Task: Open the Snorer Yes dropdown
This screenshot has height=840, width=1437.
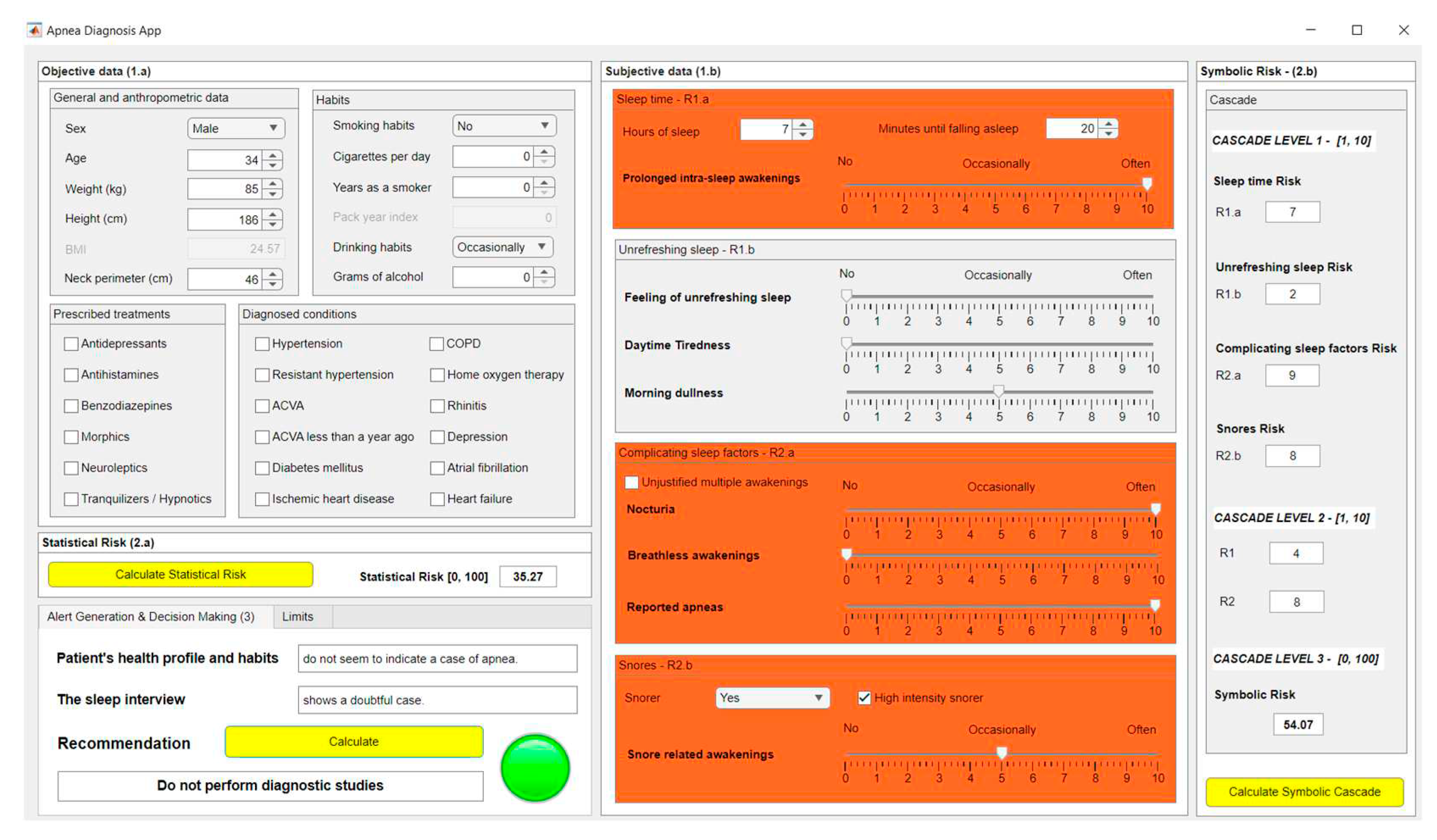Action: point(772,698)
